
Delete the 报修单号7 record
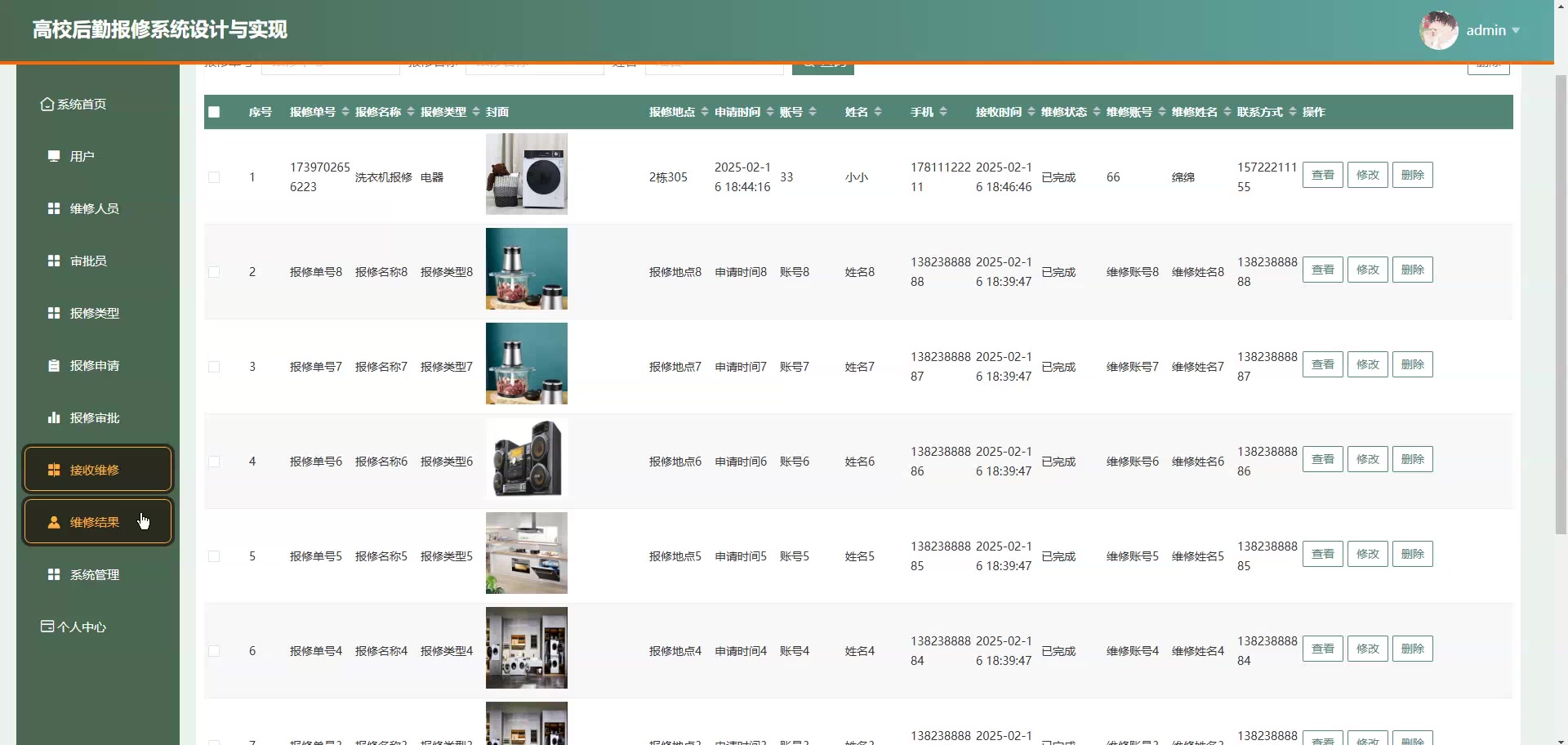click(1413, 364)
